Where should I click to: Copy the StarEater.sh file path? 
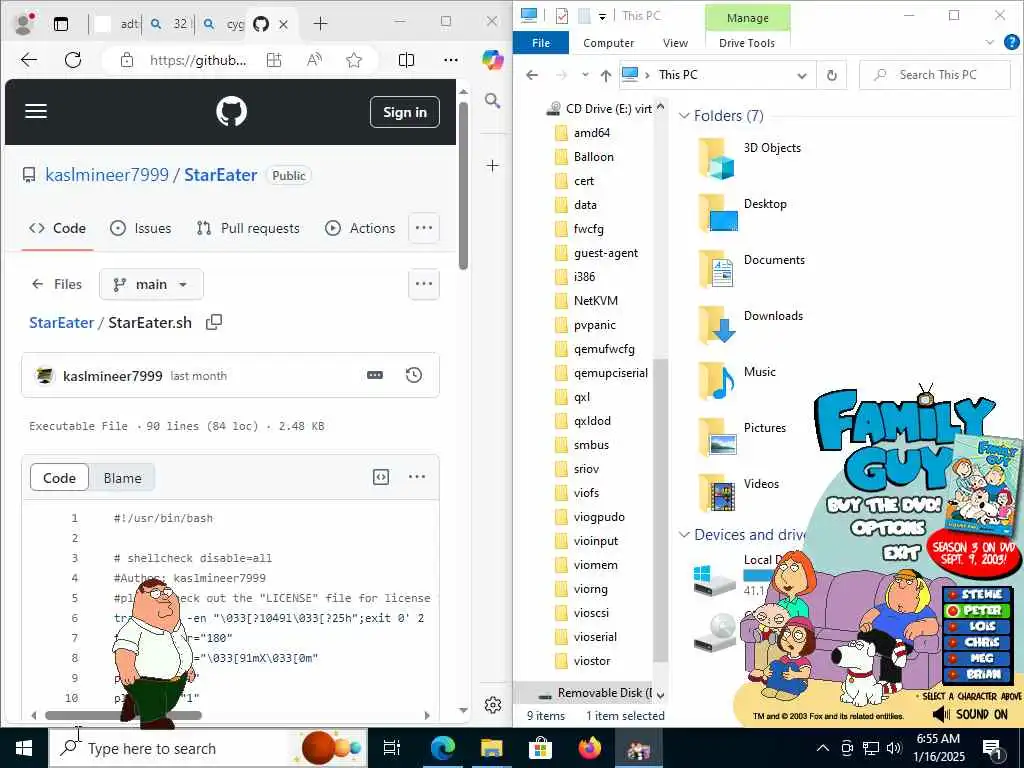[214, 322]
